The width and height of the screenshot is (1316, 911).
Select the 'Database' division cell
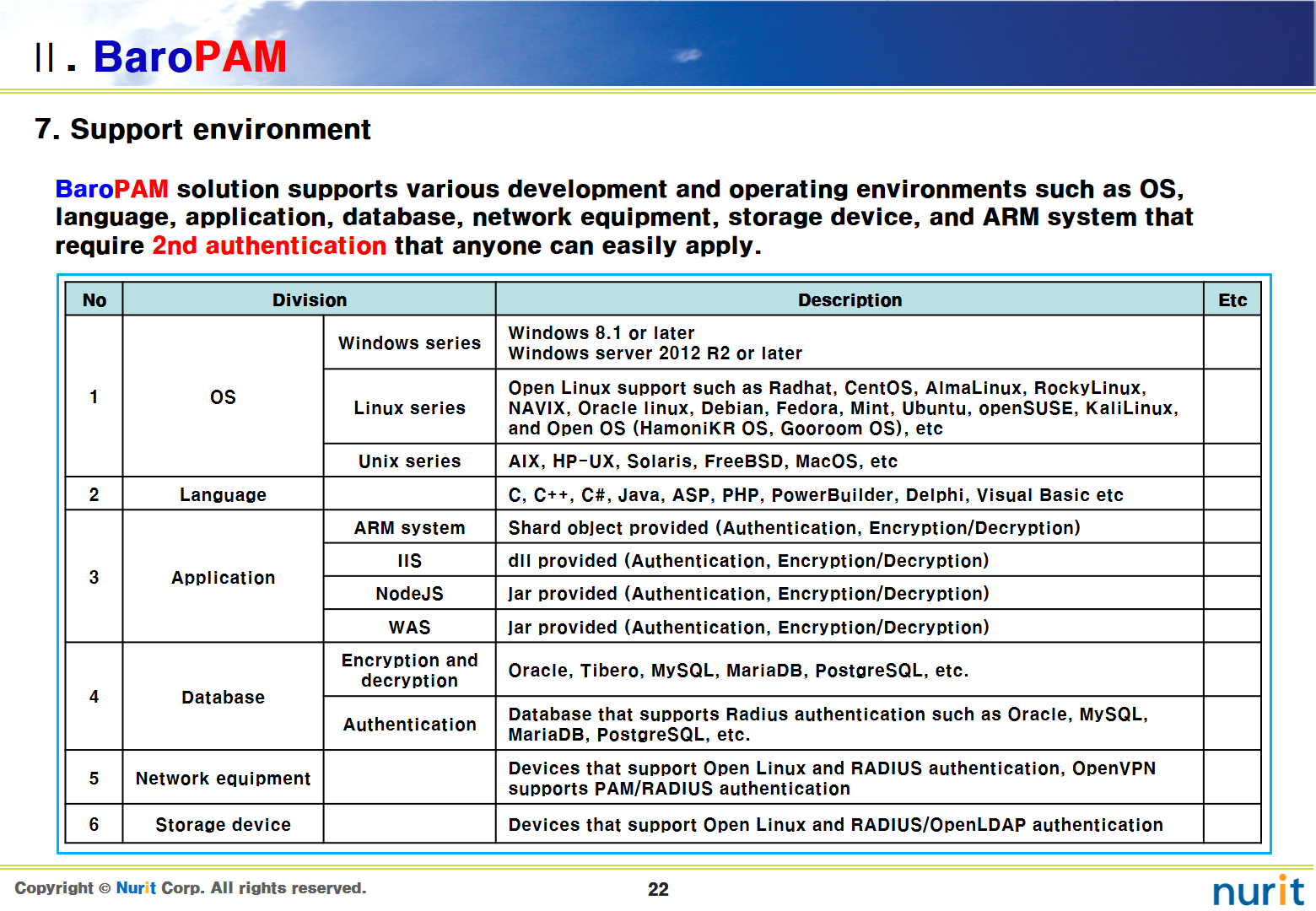tap(223, 697)
